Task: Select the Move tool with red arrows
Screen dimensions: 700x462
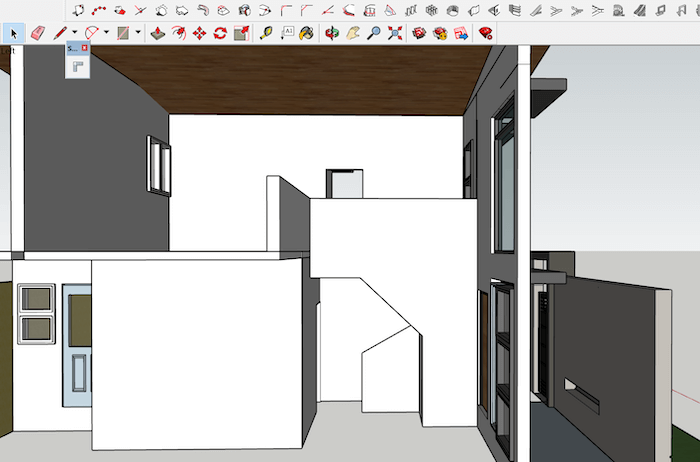Action: 199,33
